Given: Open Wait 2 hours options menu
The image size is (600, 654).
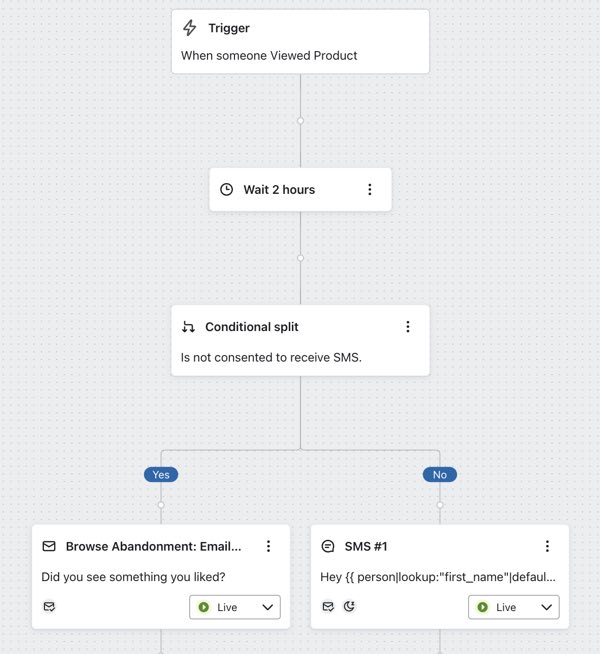Looking at the screenshot, I should pyautogui.click(x=369, y=189).
